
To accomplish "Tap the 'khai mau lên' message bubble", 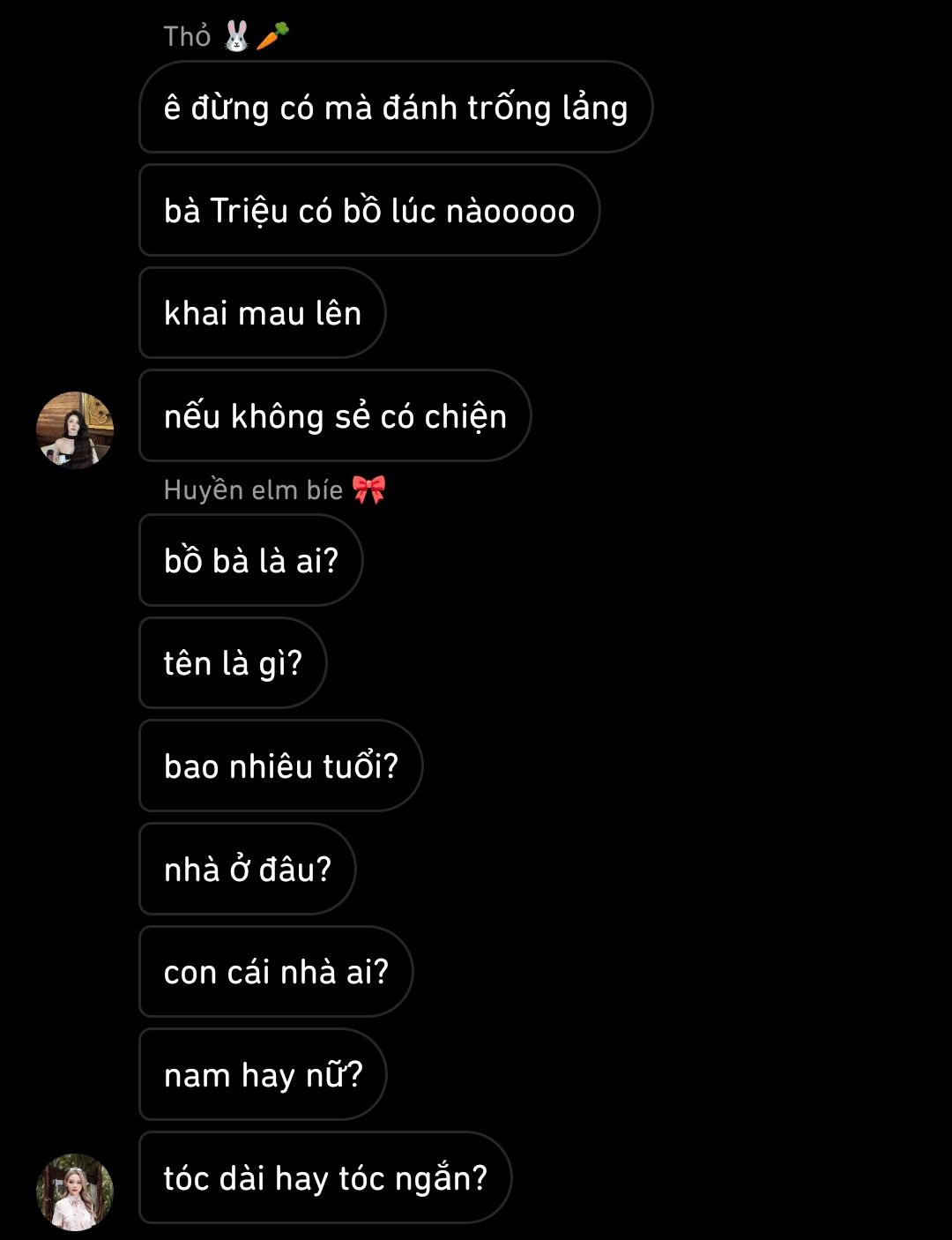I will point(262,313).
